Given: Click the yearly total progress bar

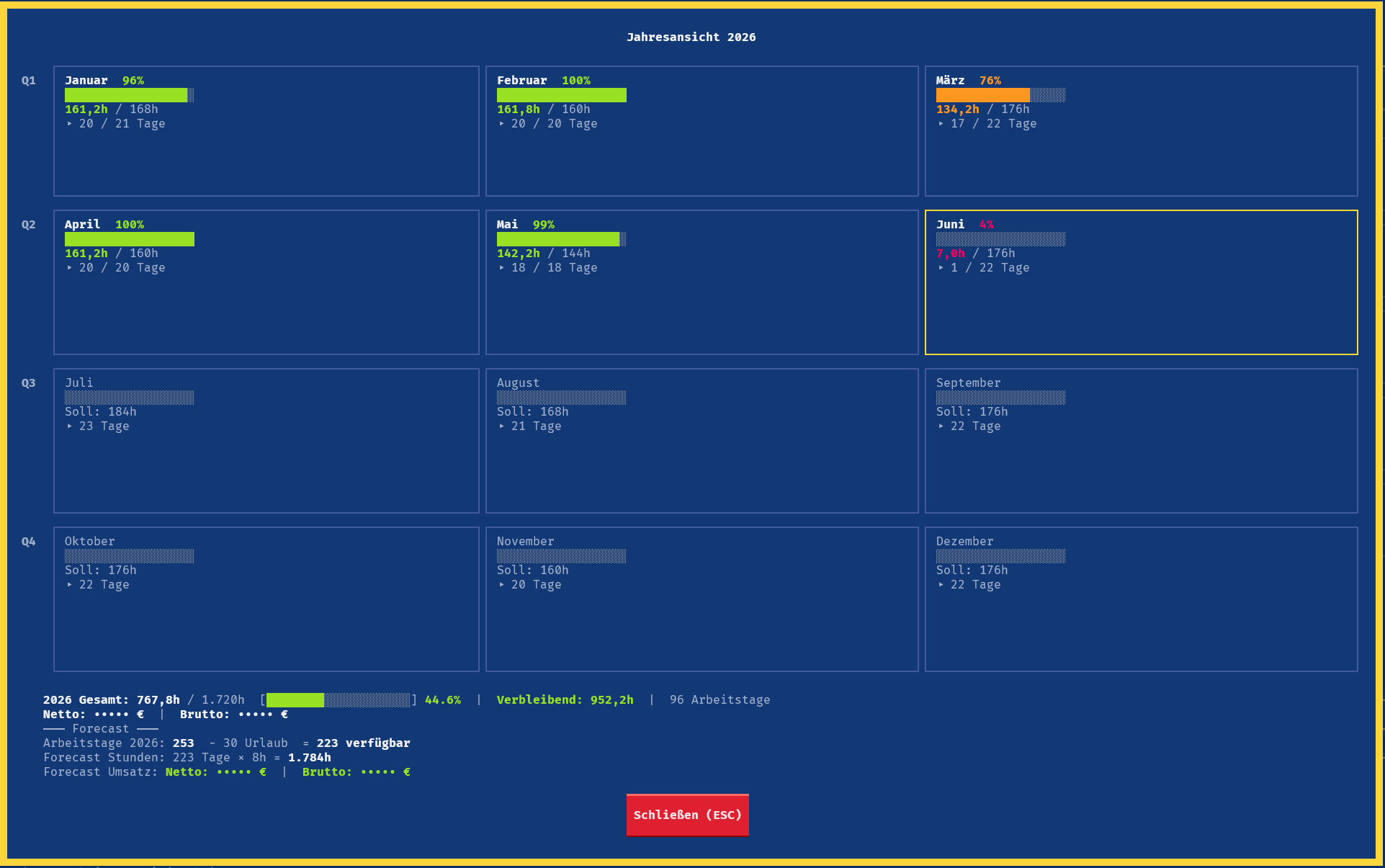Looking at the screenshot, I should [339, 700].
